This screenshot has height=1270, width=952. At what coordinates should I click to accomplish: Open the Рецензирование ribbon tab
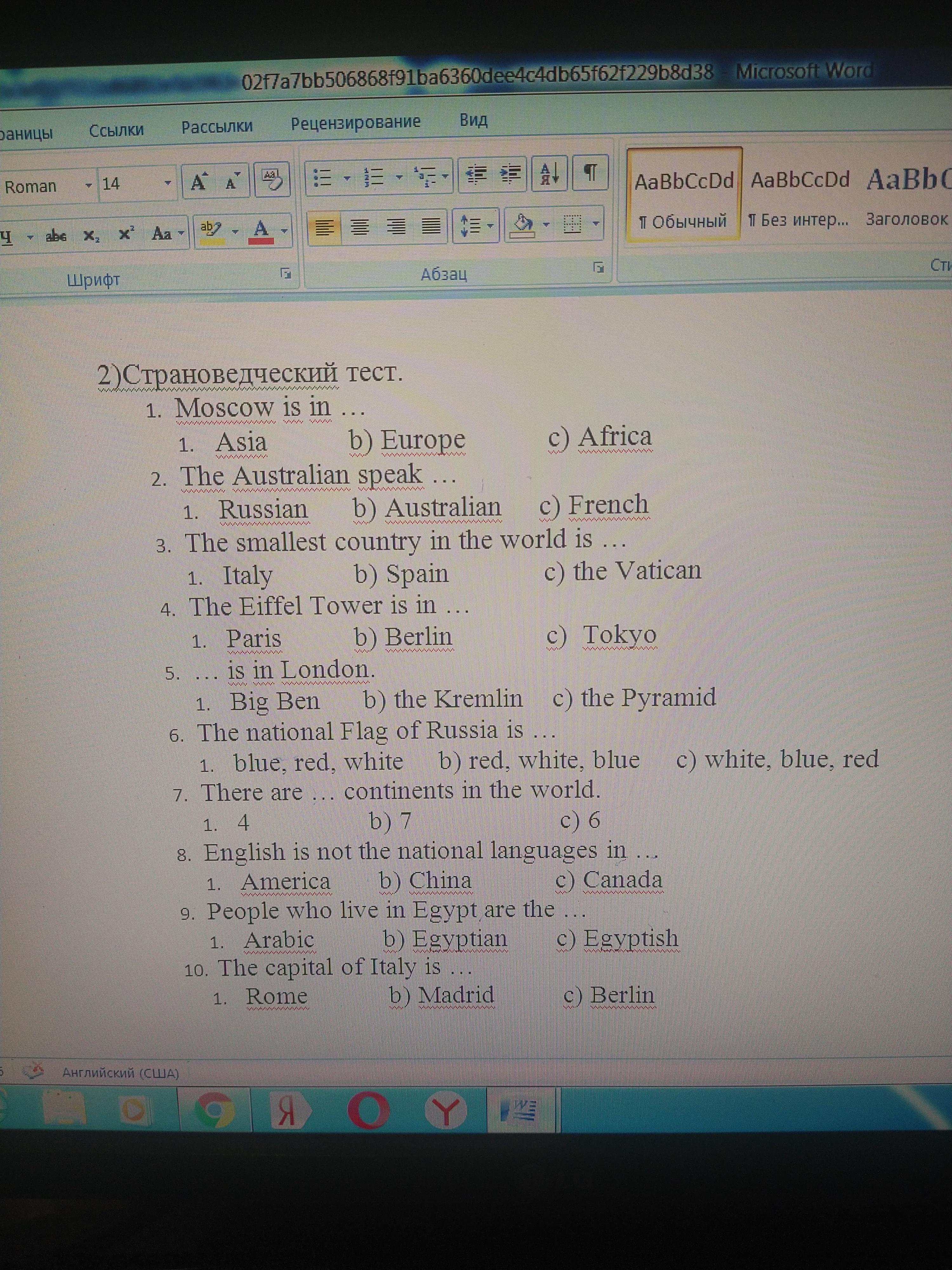click(x=355, y=123)
